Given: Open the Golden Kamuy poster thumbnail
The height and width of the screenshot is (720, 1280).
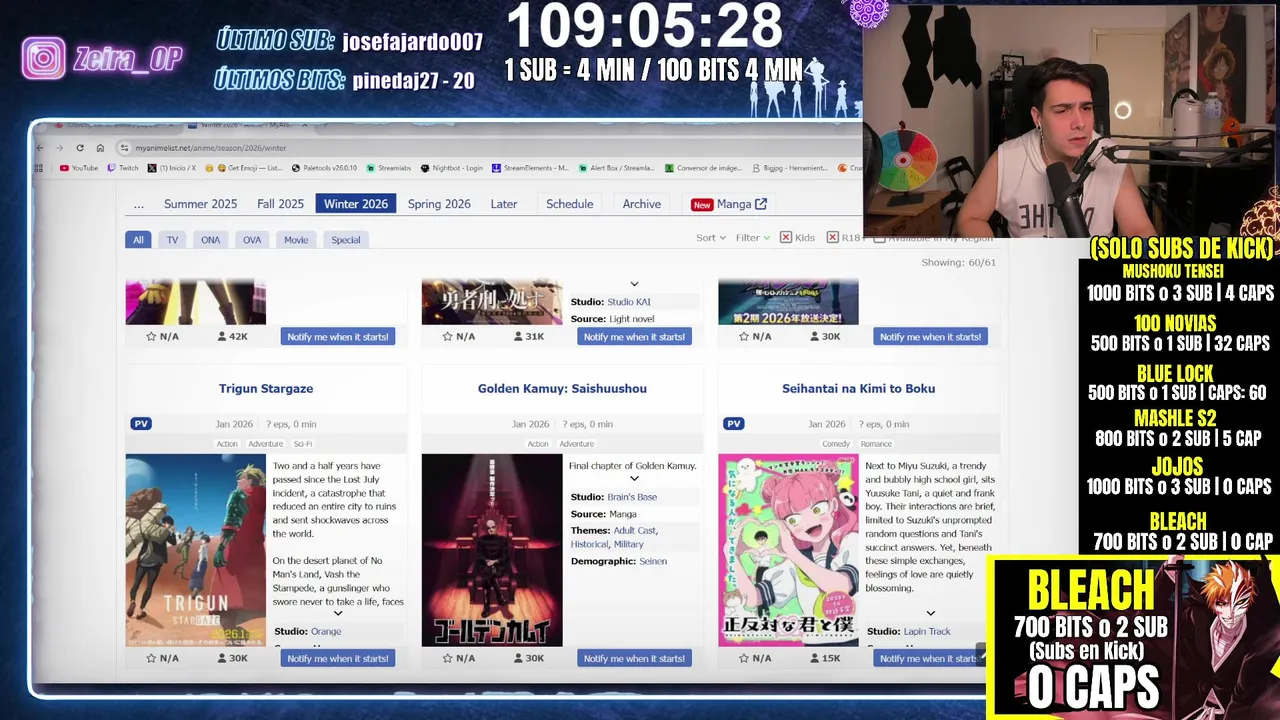Looking at the screenshot, I should tap(492, 550).
